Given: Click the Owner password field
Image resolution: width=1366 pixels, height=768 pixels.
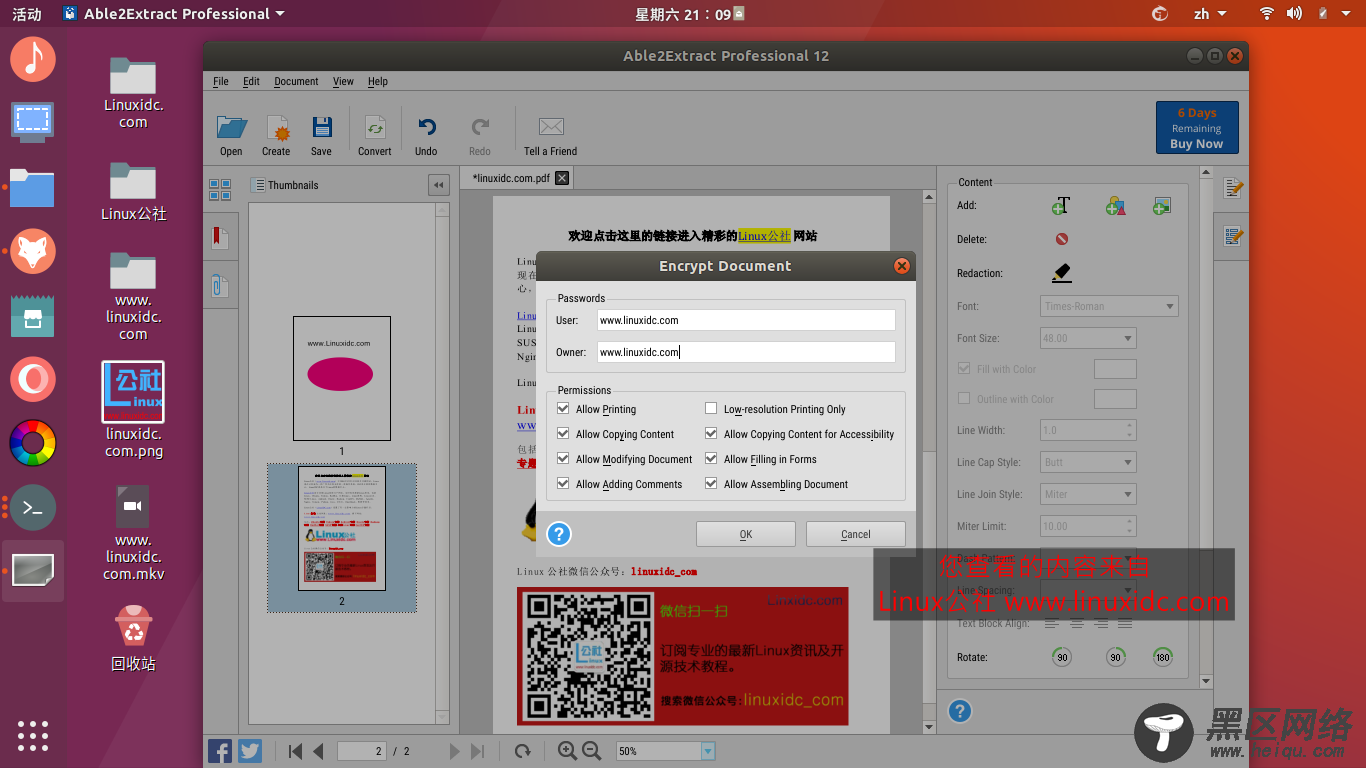Looking at the screenshot, I should point(746,352).
